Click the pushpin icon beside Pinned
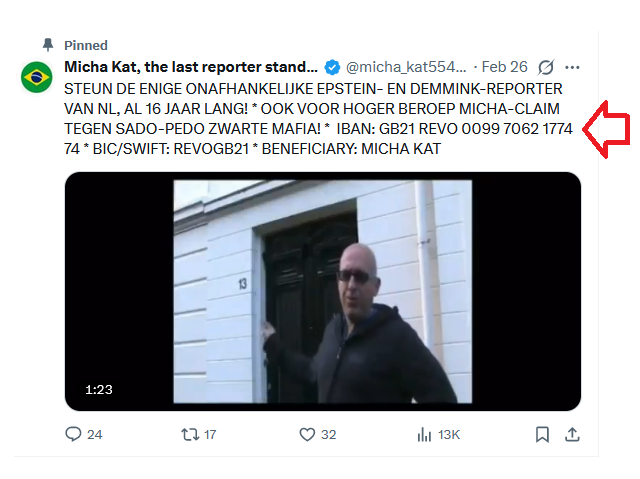This screenshot has width=640, height=479. click(48, 45)
